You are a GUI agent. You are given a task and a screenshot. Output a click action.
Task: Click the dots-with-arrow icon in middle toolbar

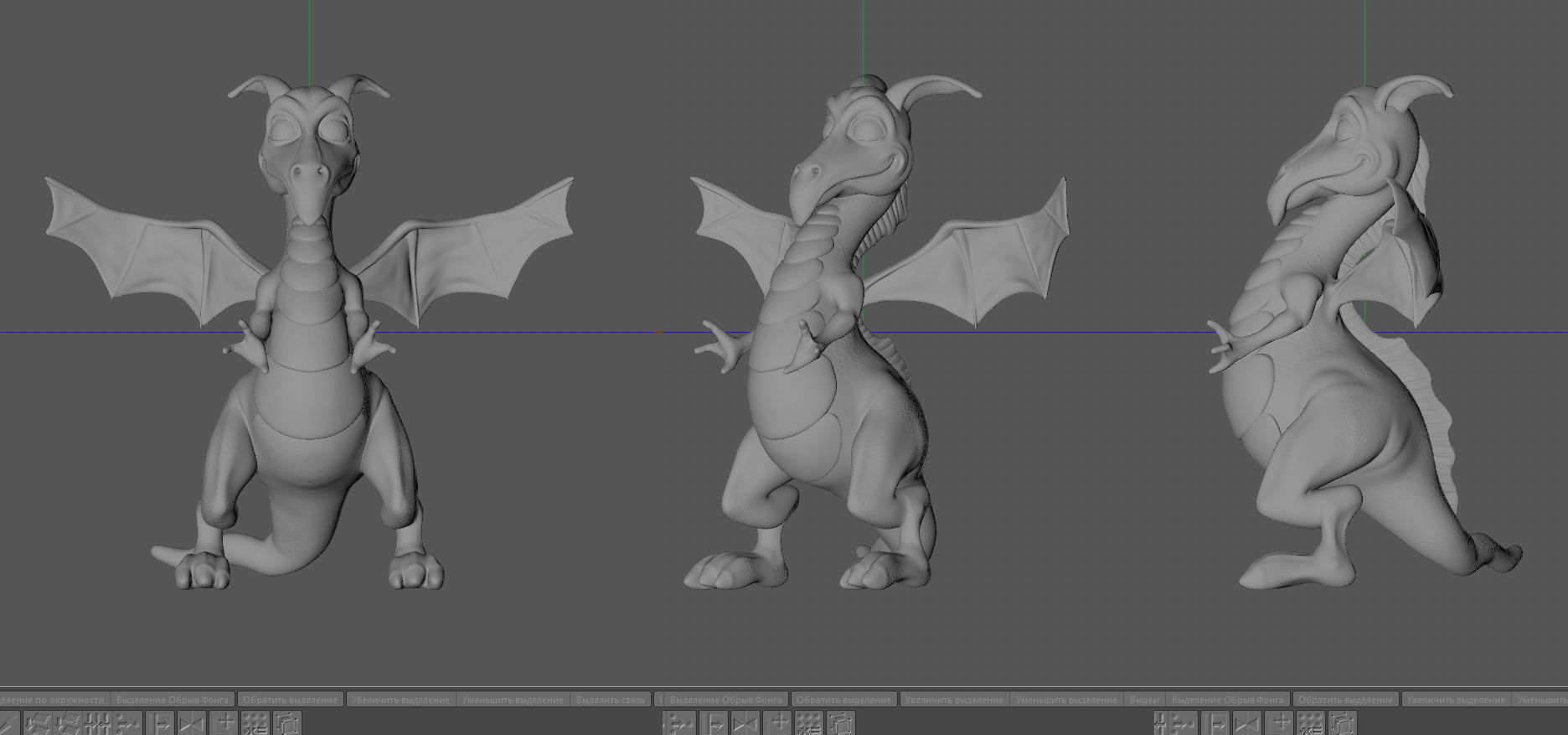pos(680,723)
